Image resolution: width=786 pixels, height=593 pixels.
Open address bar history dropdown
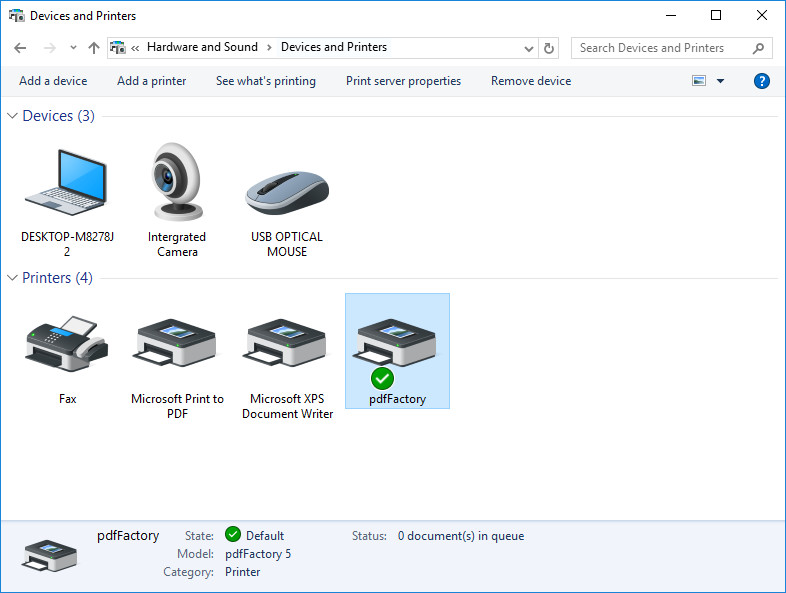tap(528, 49)
